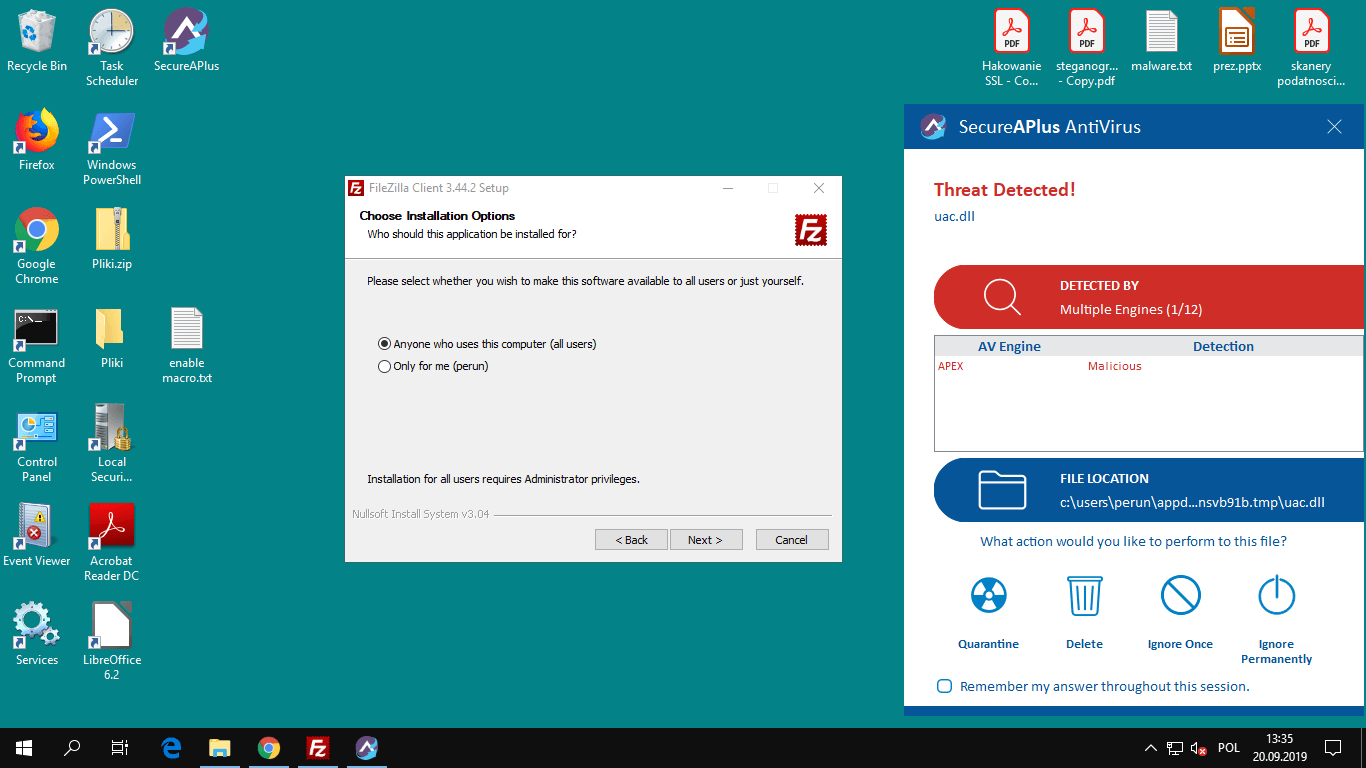
Task: Select the Control Panel desktop shortcut
Action: click(37, 444)
